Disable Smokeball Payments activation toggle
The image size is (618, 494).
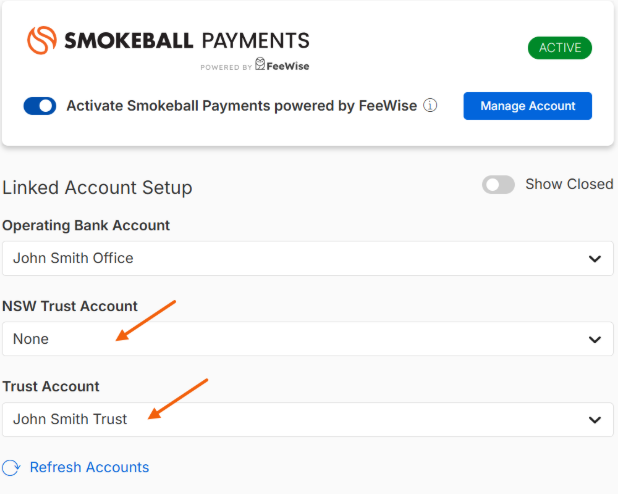(40, 106)
